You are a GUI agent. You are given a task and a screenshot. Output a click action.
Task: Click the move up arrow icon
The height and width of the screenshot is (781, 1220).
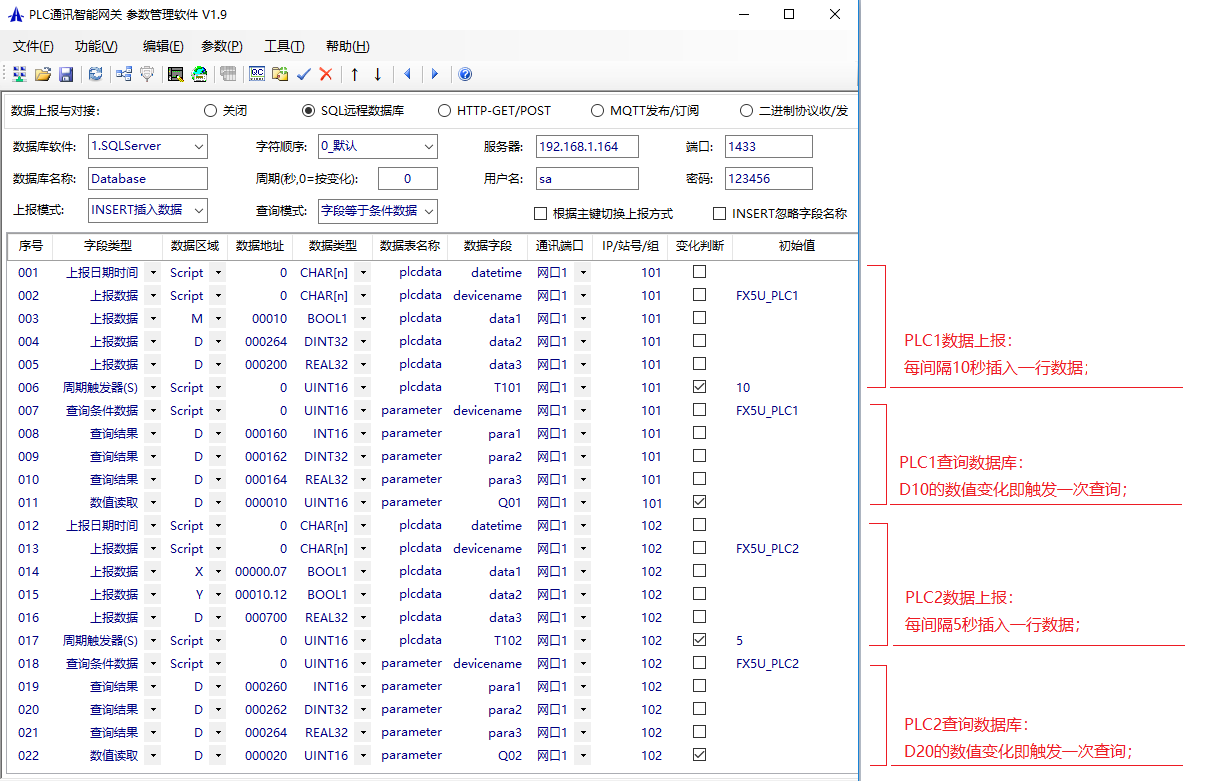tap(354, 74)
